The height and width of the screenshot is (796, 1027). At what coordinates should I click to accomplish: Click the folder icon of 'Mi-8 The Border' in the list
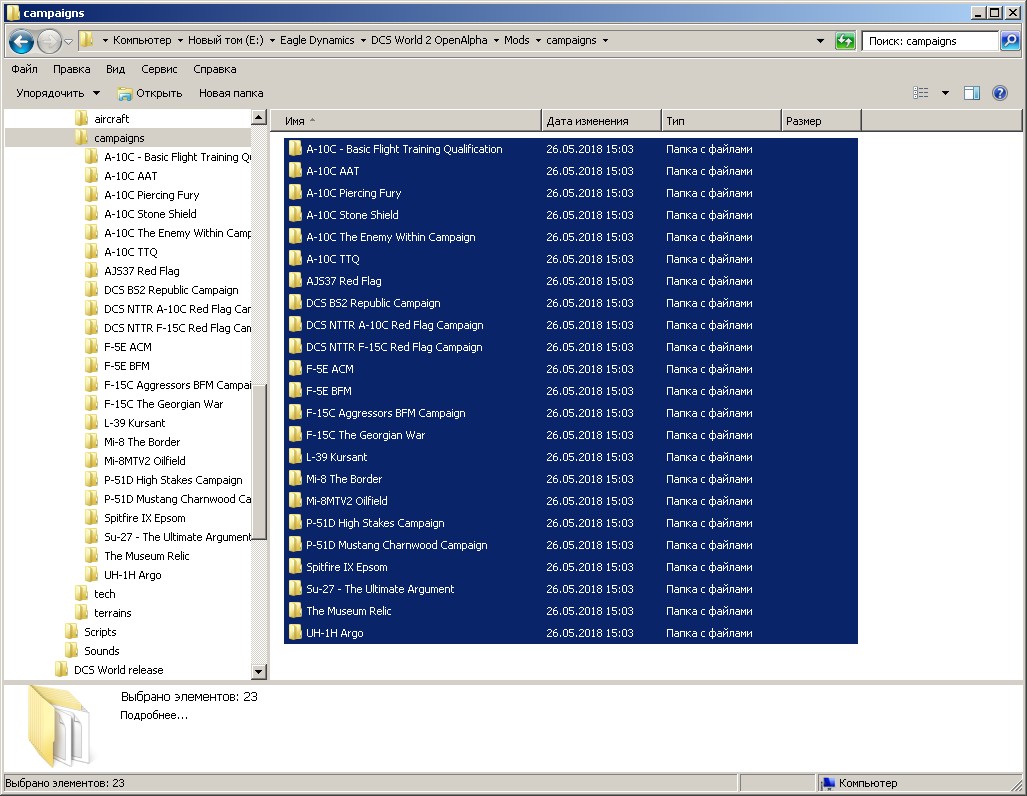click(x=295, y=479)
